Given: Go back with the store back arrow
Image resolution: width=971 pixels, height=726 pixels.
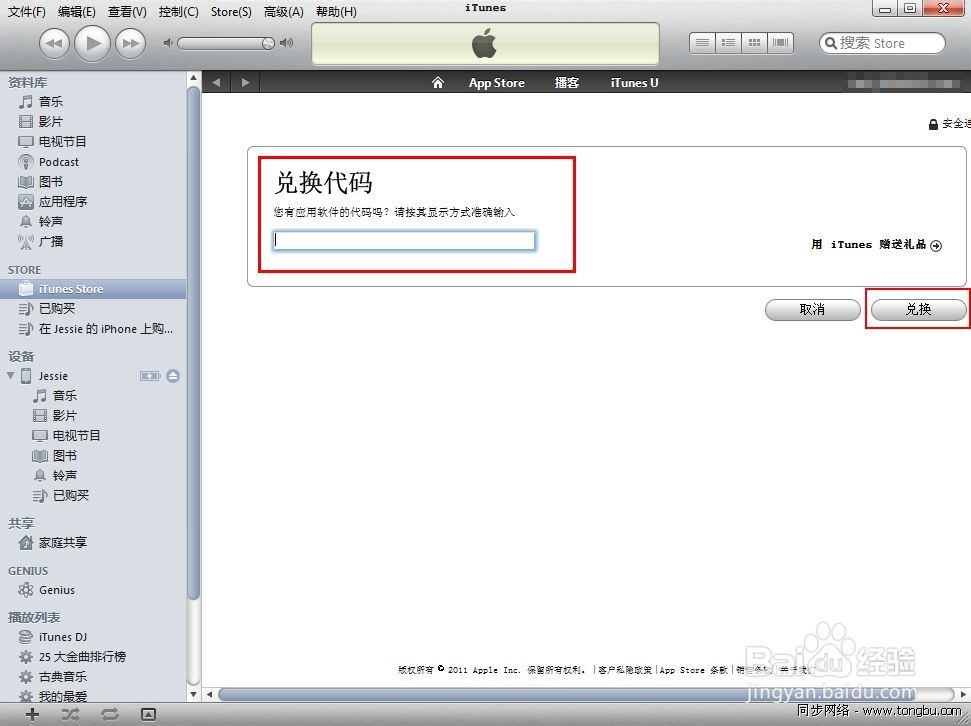Looking at the screenshot, I should pos(216,82).
